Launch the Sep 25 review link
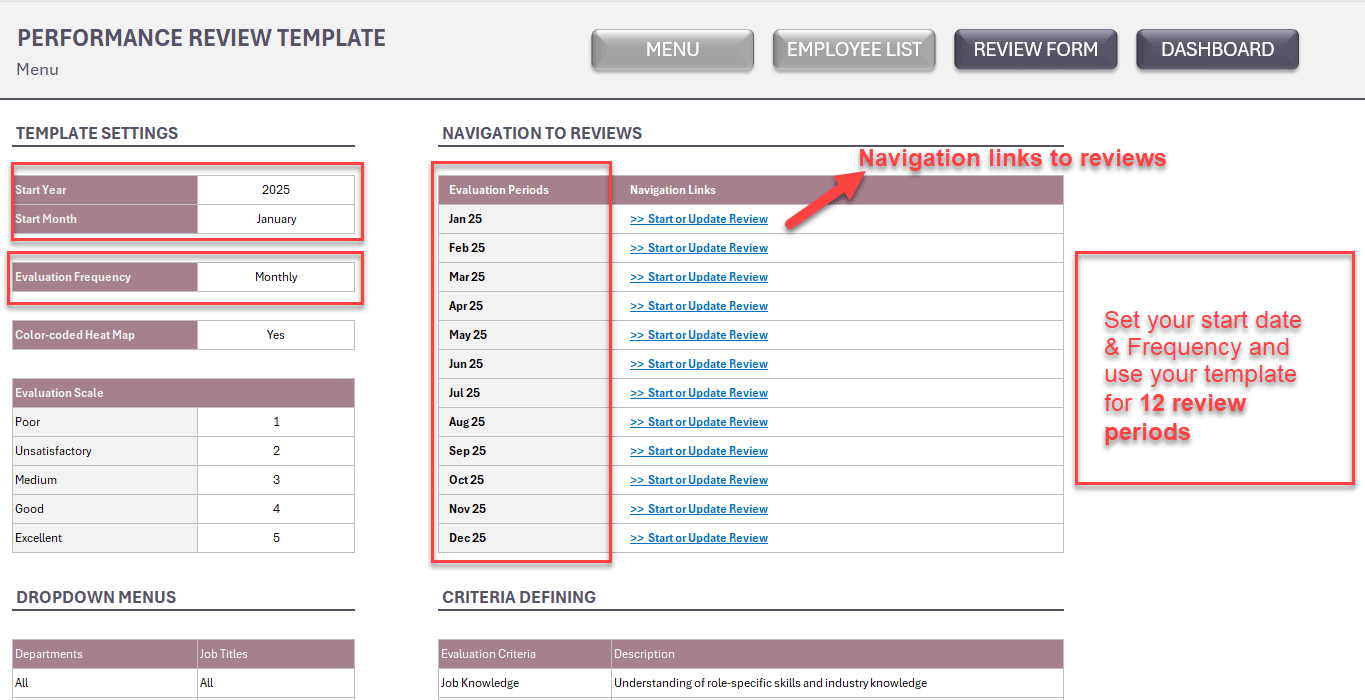1365x700 pixels. click(699, 451)
